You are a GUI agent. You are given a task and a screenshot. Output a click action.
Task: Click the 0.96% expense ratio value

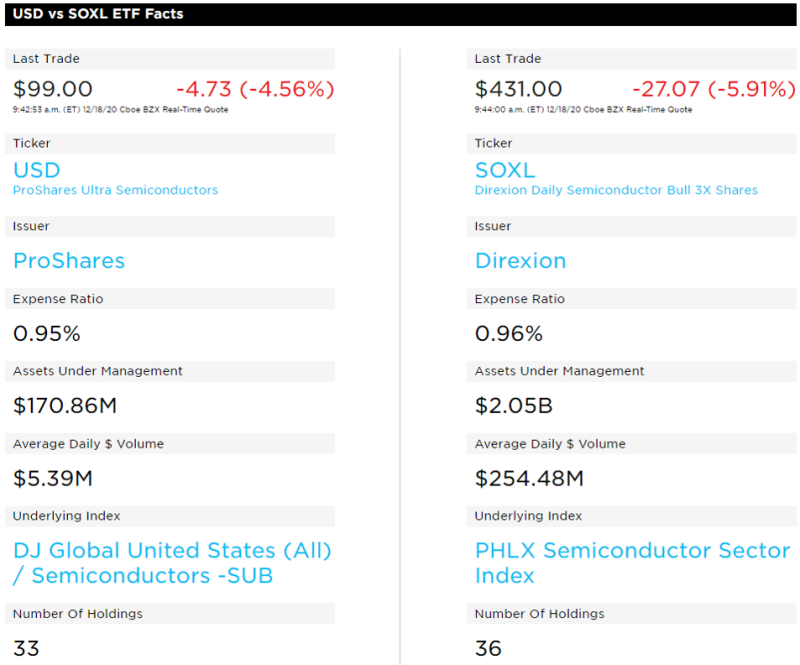[508, 333]
